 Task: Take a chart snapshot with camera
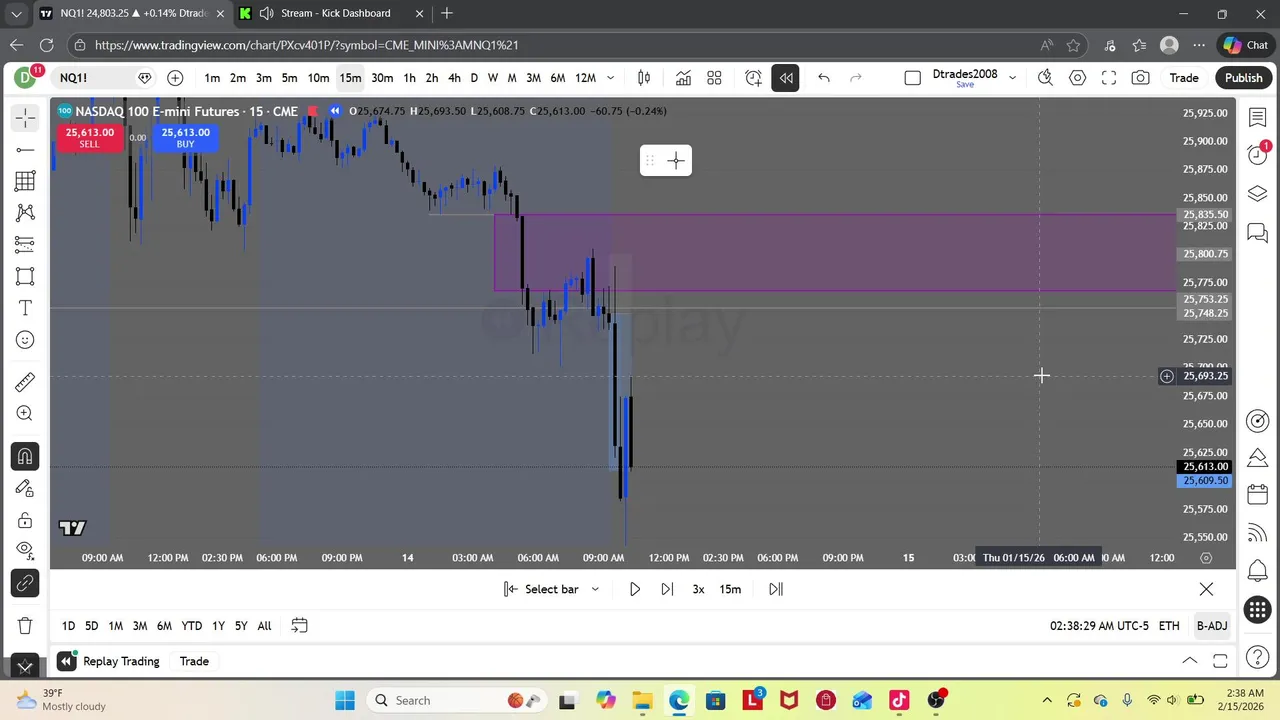coord(1141,78)
